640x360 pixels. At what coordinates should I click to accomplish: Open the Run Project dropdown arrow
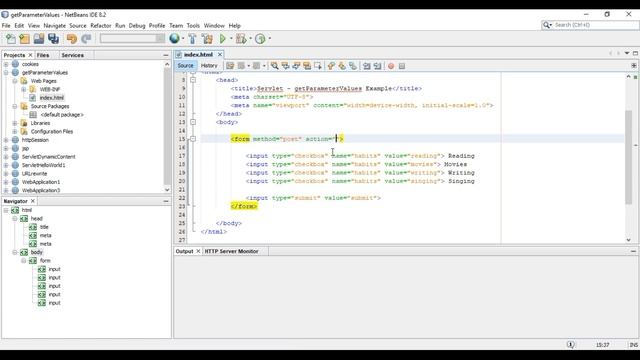tap(231, 39)
